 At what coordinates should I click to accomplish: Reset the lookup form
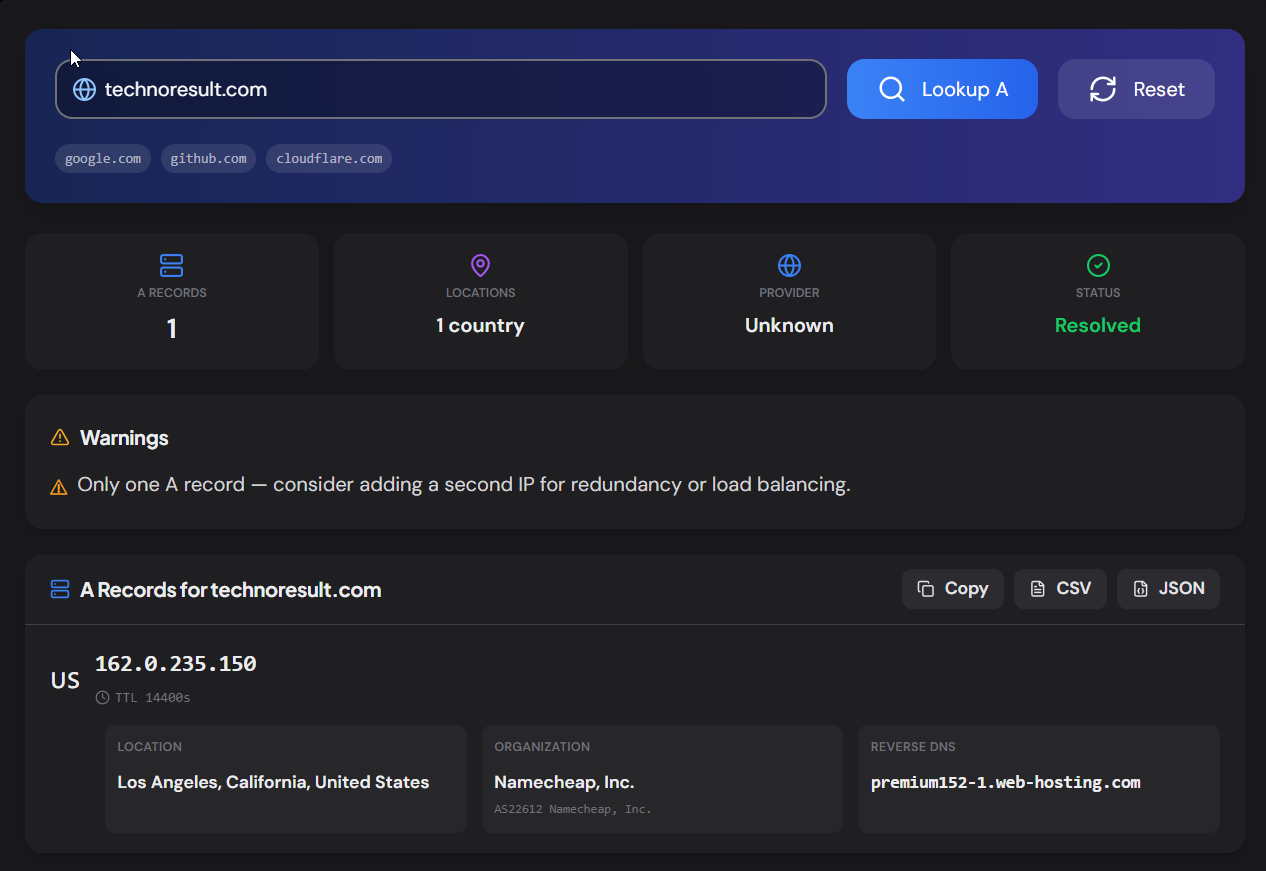pyautogui.click(x=1136, y=89)
